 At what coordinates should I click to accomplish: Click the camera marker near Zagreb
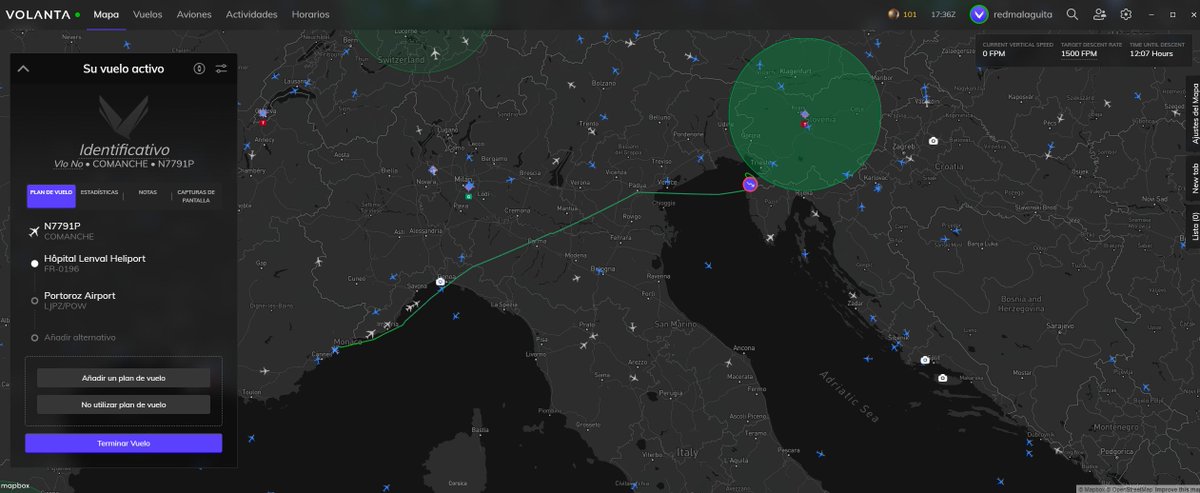[932, 141]
